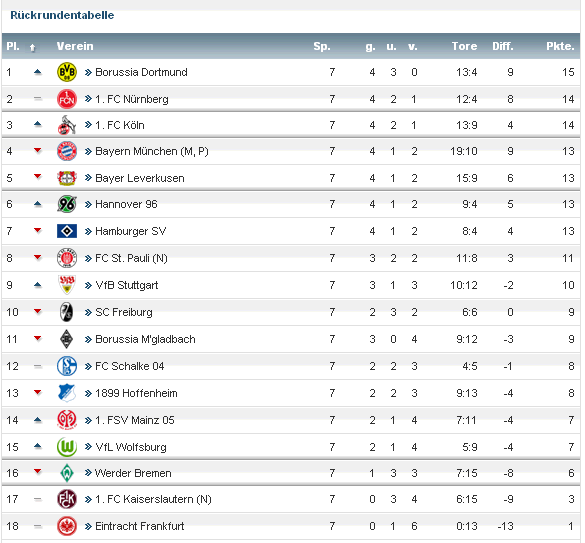This screenshot has height=543, width=585.
Task: Click the Eintracht Frankfurt eagle crest
Action: click(67, 526)
